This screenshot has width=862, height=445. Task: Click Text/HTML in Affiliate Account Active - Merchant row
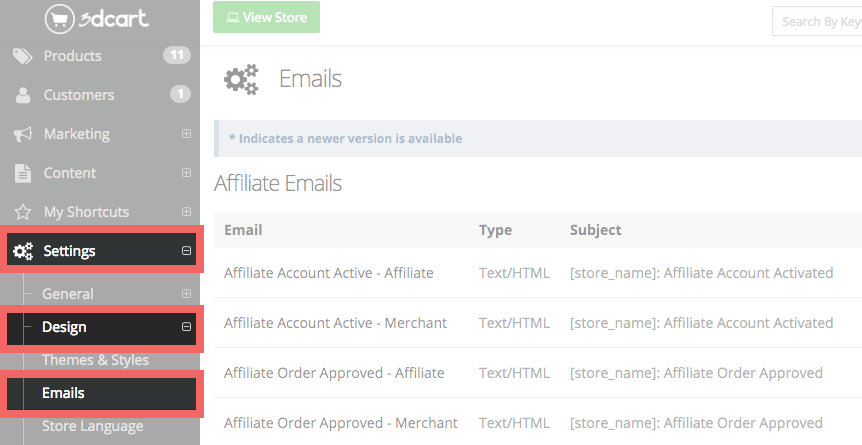click(514, 323)
